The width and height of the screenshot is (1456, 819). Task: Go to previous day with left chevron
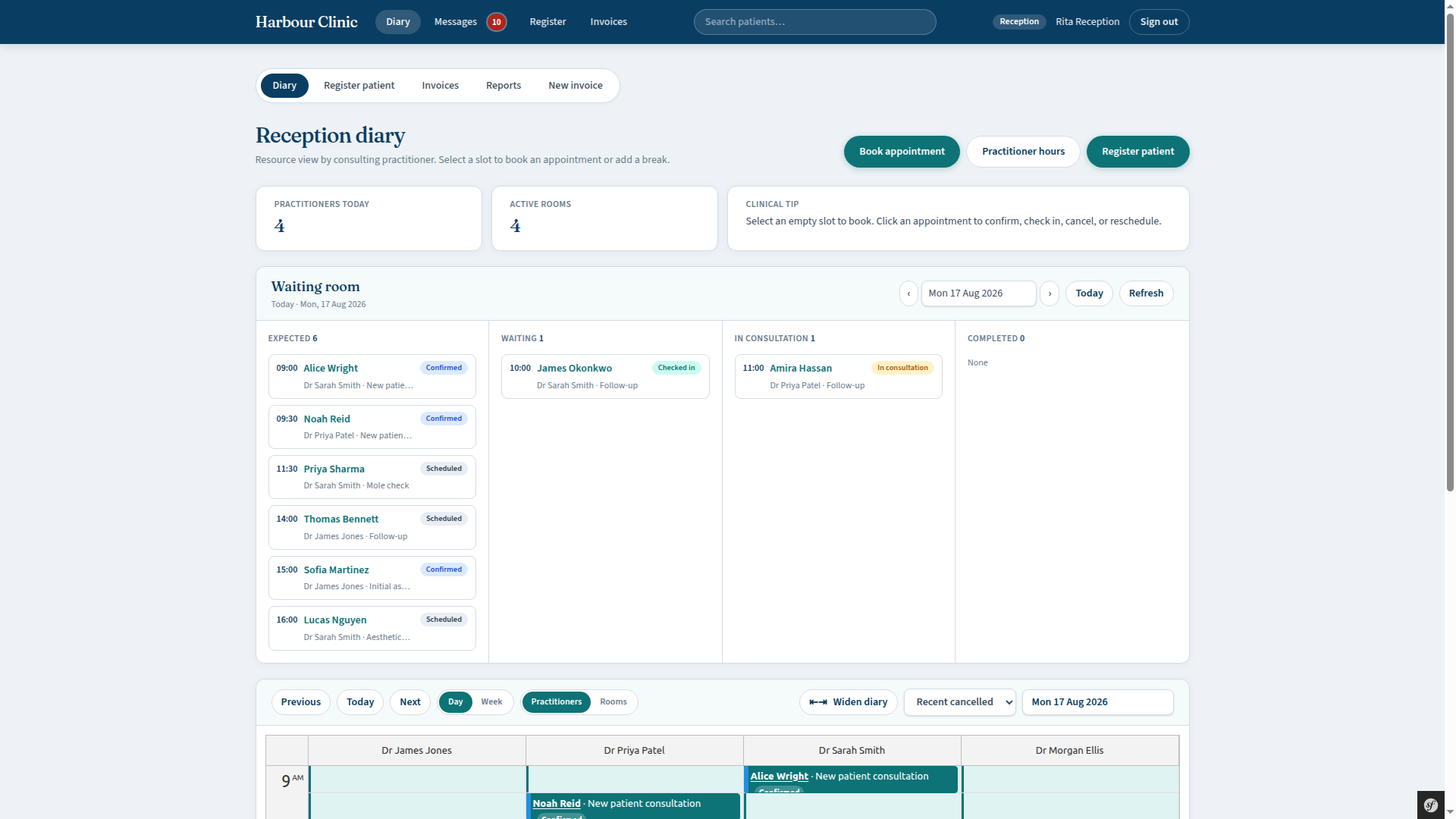(x=908, y=293)
